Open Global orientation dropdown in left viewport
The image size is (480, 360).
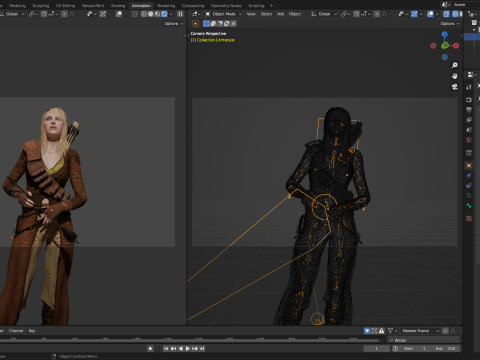coord(13,14)
